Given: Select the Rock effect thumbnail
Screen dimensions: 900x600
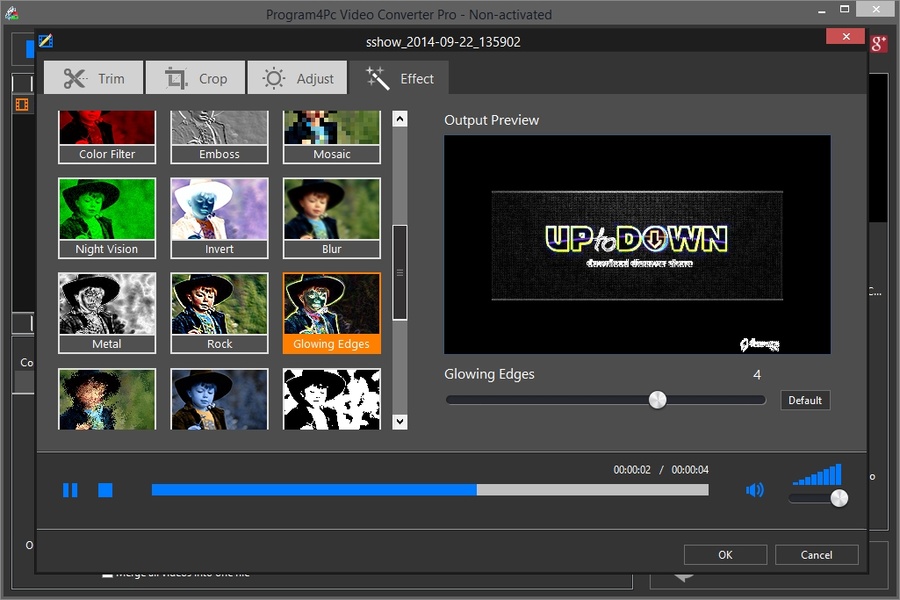Looking at the screenshot, I should pos(219,313).
